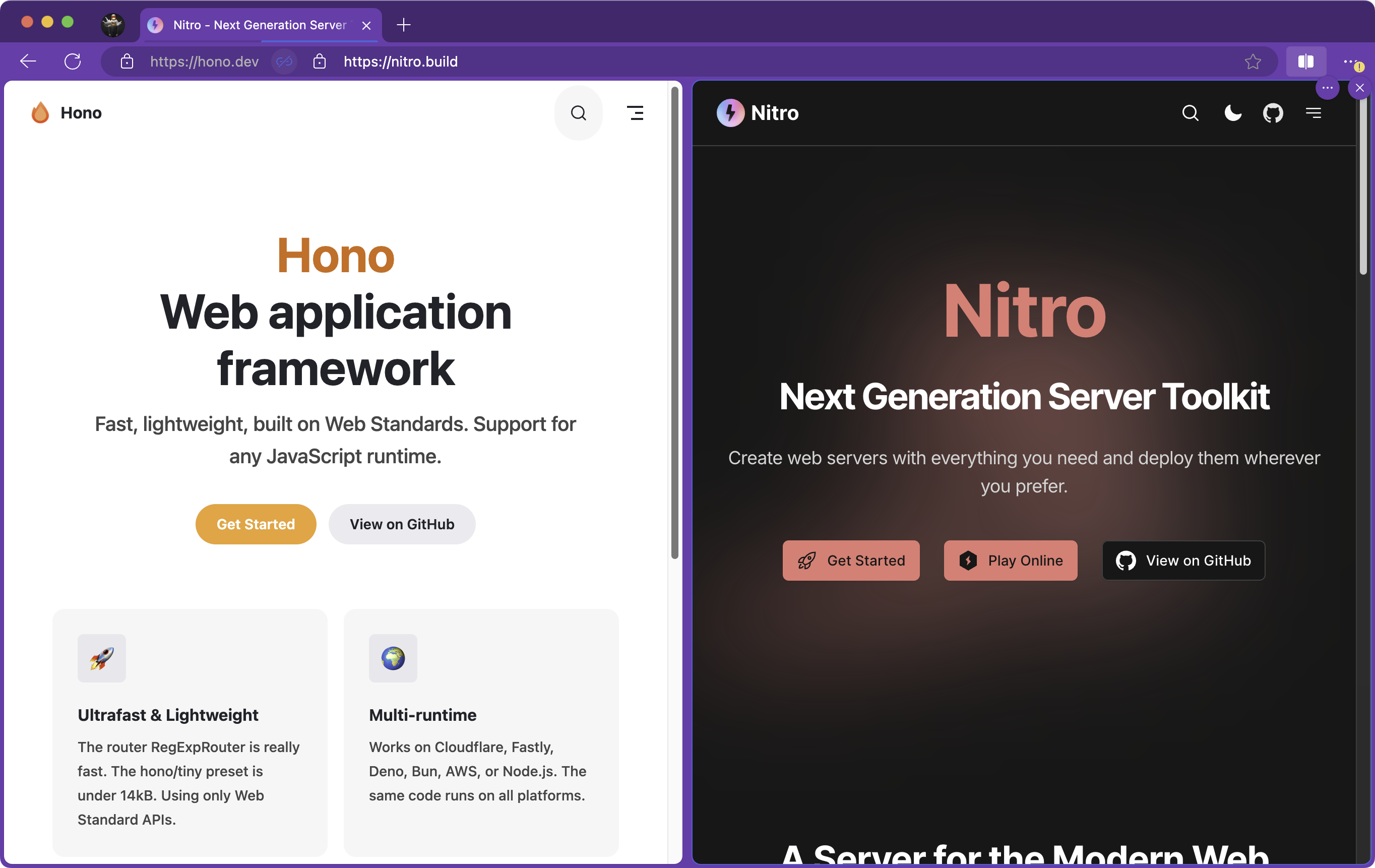Click the rocket emoji on Ultrafast card
The image size is (1375, 868).
[x=102, y=658]
